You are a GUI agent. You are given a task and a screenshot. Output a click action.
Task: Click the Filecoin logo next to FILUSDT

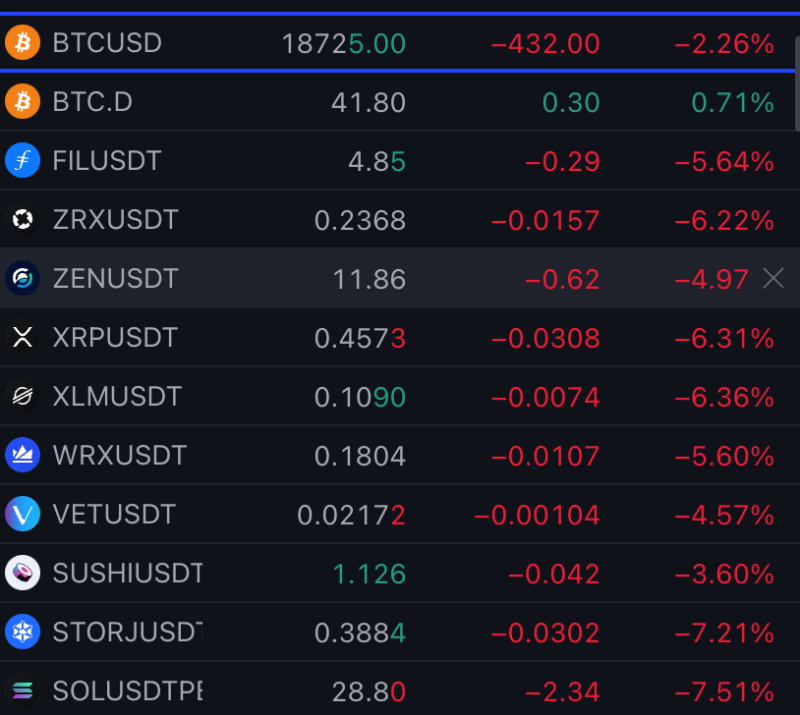pyautogui.click(x=22, y=160)
